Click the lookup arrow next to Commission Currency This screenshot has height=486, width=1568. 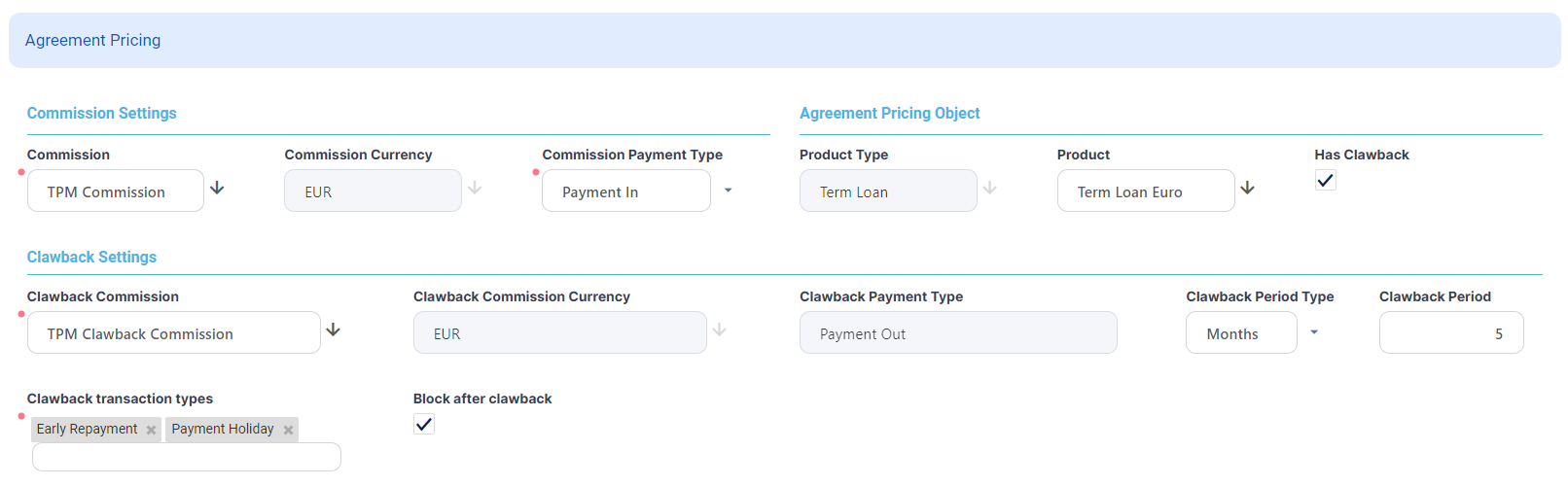click(x=475, y=189)
